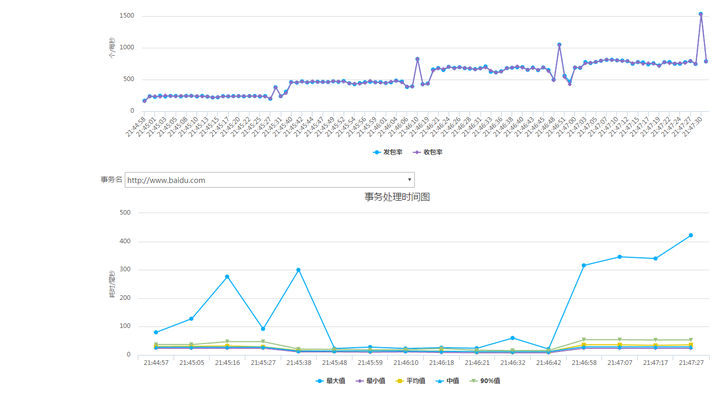Viewport: 720px width, 394px height.
Task: Select max-value point at 21:44:57
Action: pos(156,332)
